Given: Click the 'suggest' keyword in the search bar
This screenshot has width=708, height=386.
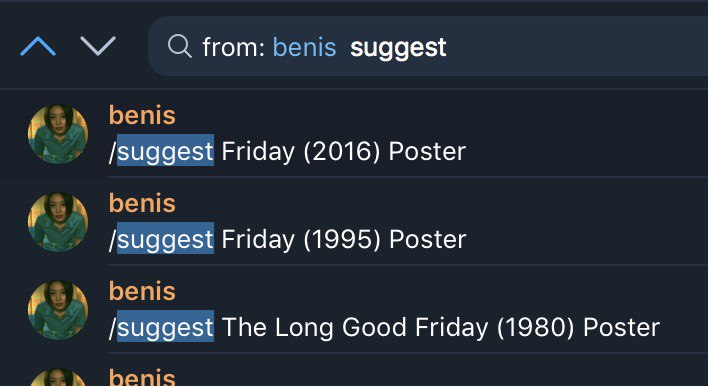Looking at the screenshot, I should pos(398,48).
